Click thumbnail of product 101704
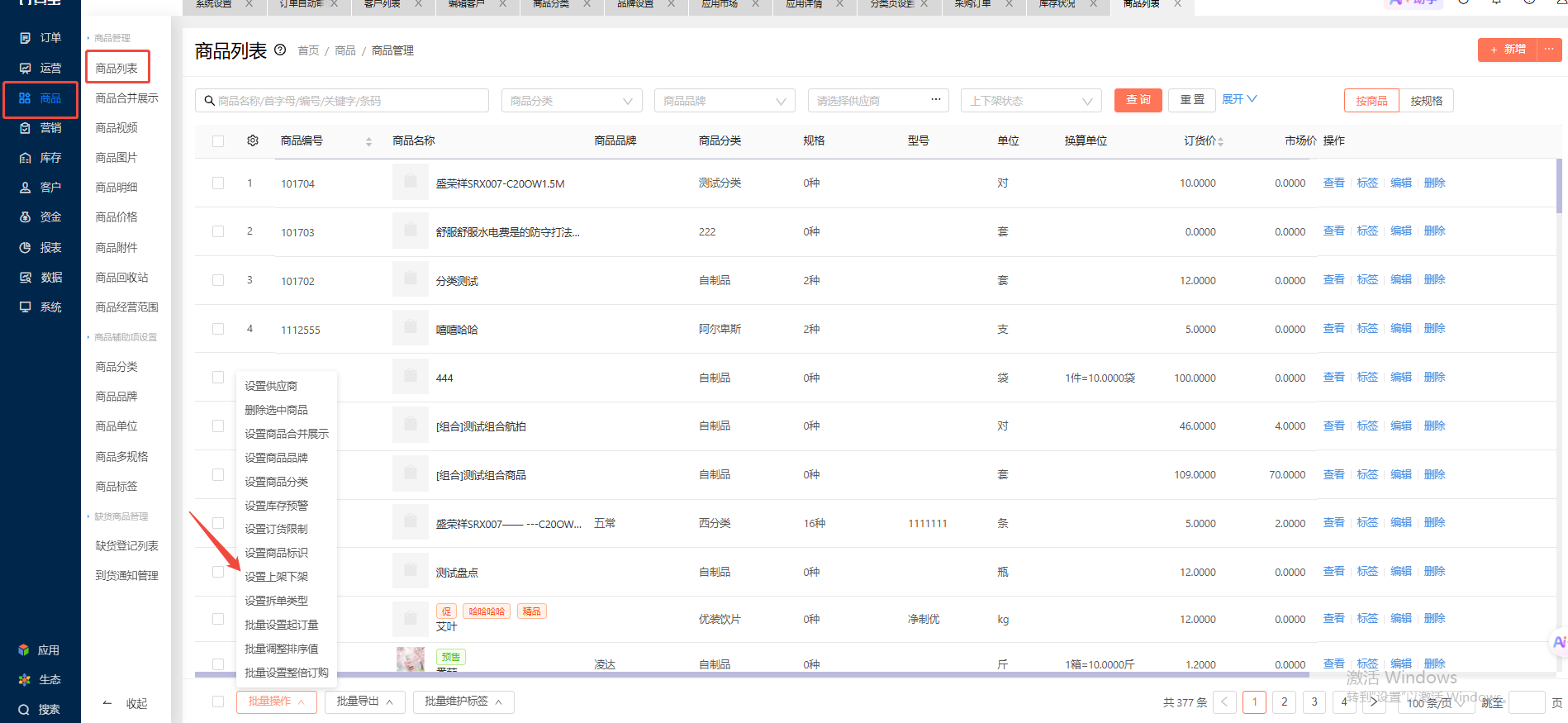 (410, 183)
